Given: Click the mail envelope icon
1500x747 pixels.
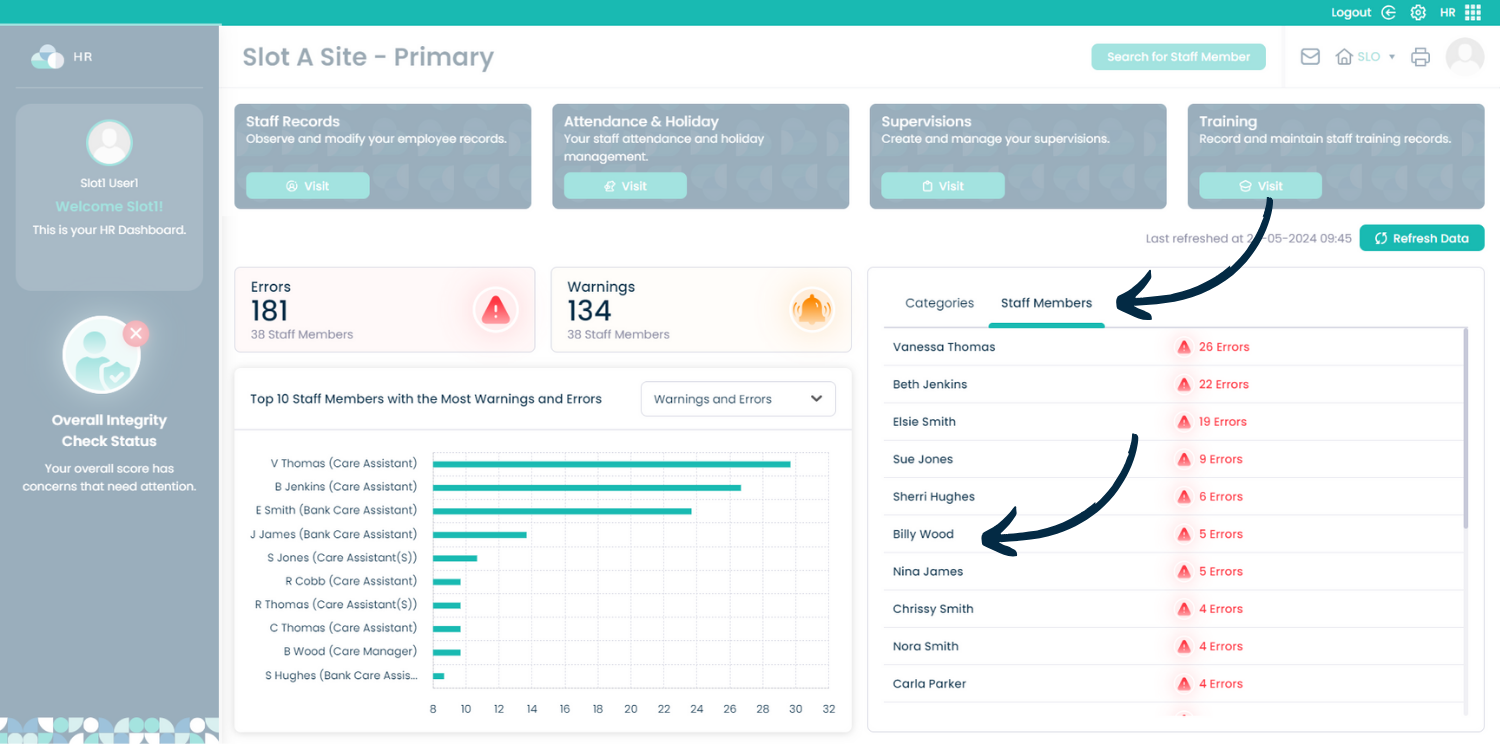Looking at the screenshot, I should pyautogui.click(x=1310, y=57).
